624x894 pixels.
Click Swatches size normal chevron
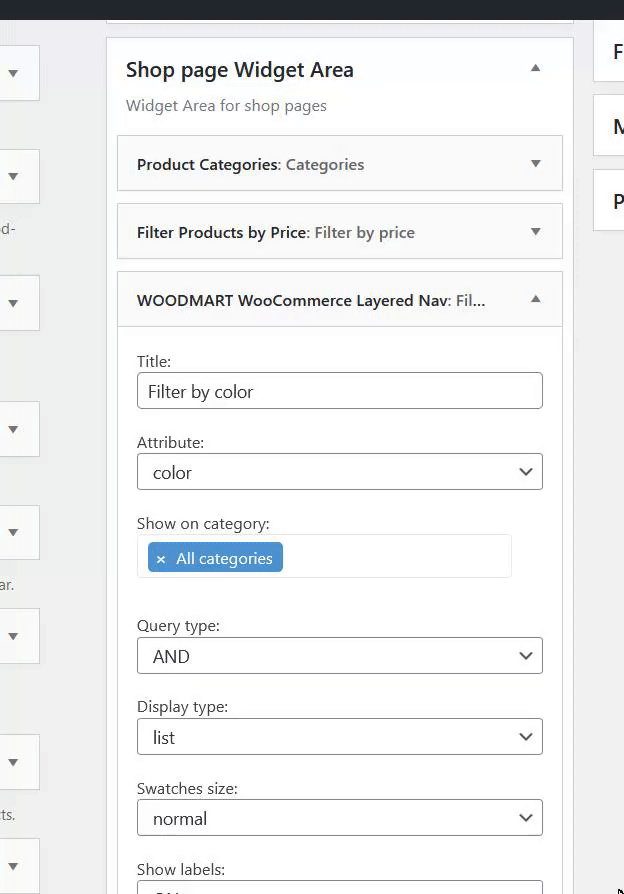[526, 818]
